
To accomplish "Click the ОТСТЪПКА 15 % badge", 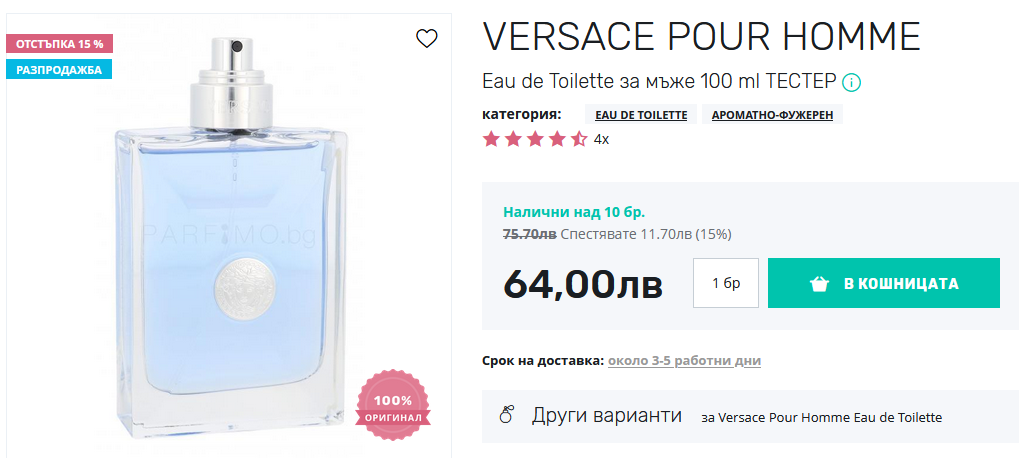I will [x=60, y=44].
